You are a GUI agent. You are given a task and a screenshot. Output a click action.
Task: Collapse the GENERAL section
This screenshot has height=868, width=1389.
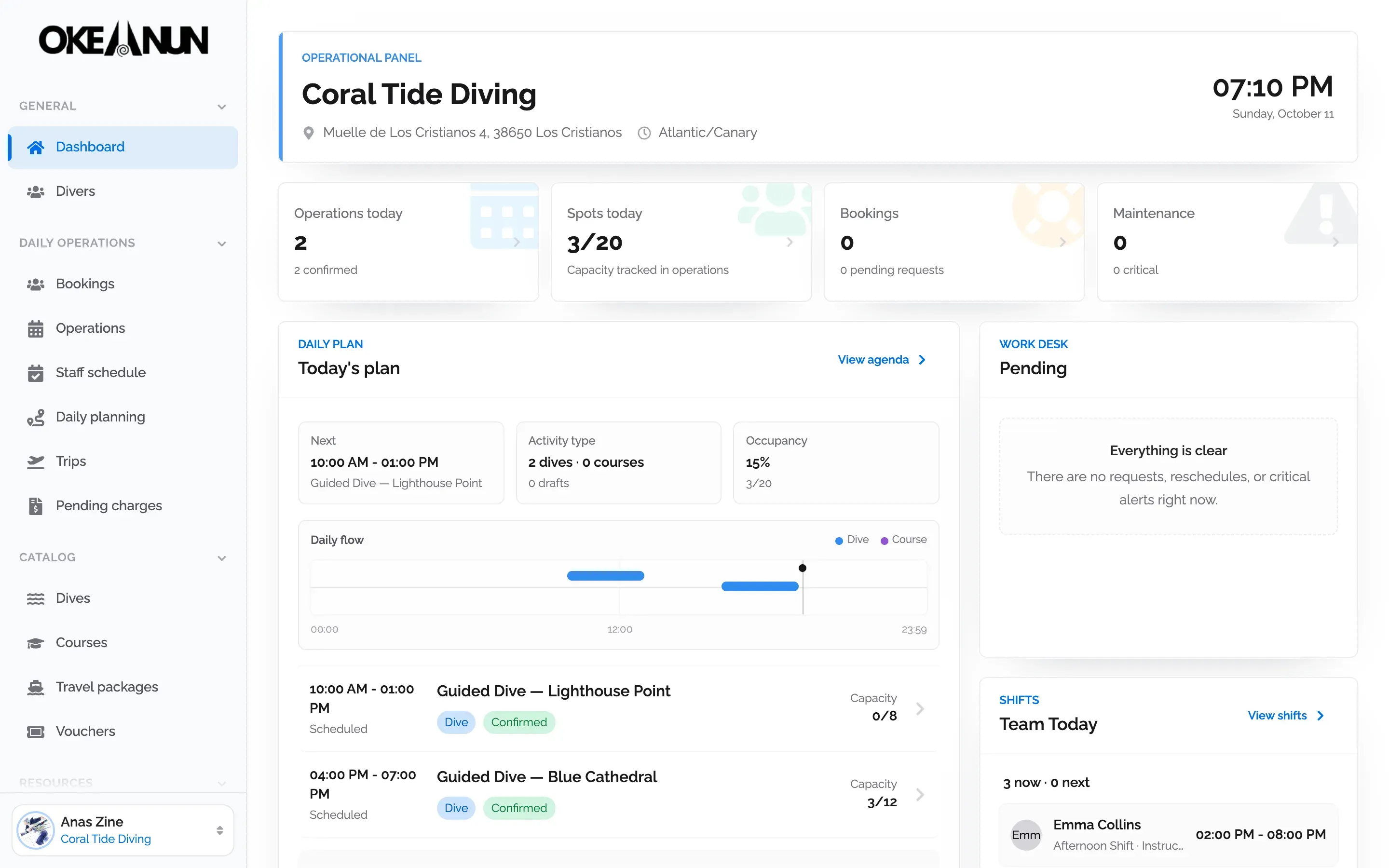click(221, 107)
